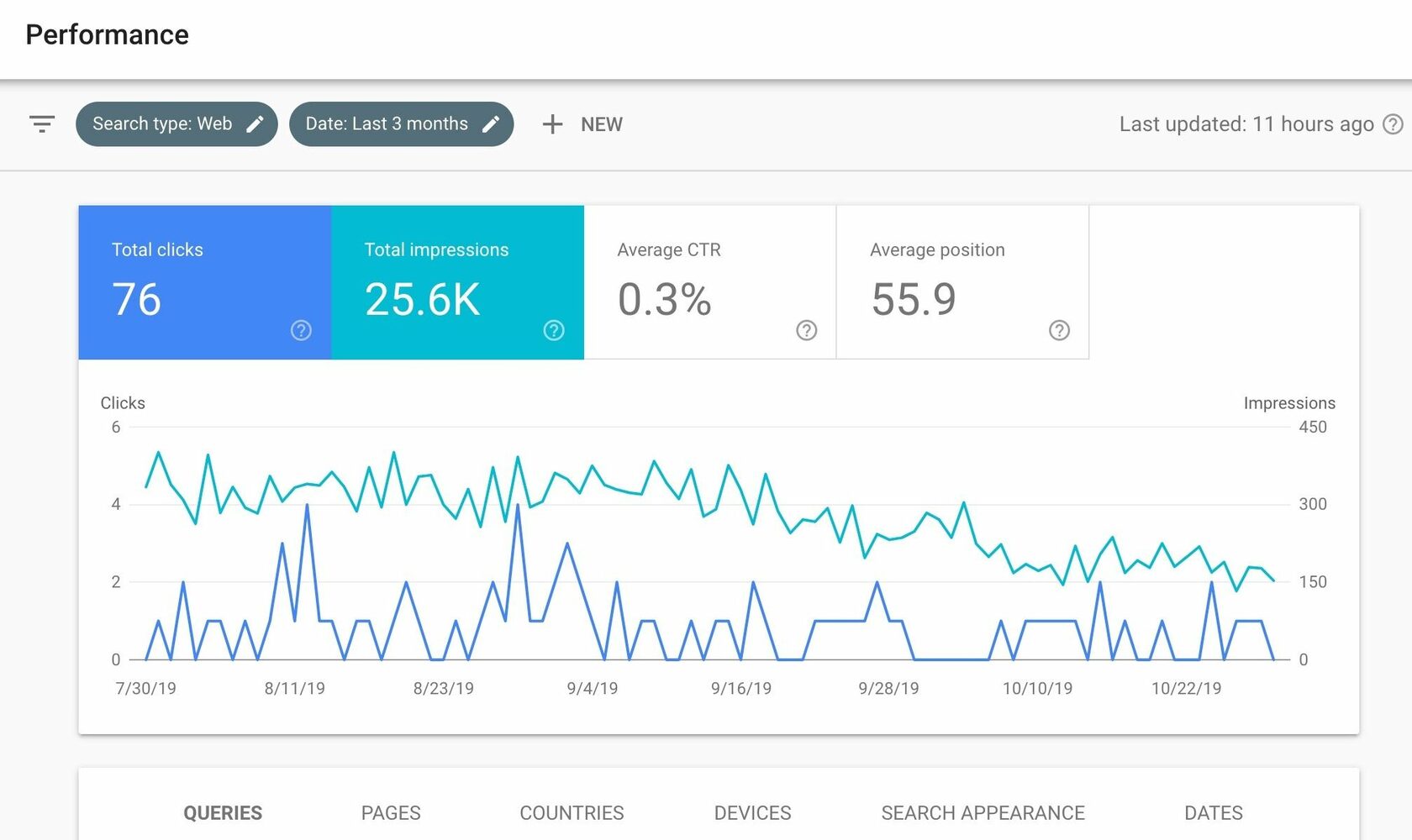
Task: Click pencil icon on Date chip
Action: 491,124
